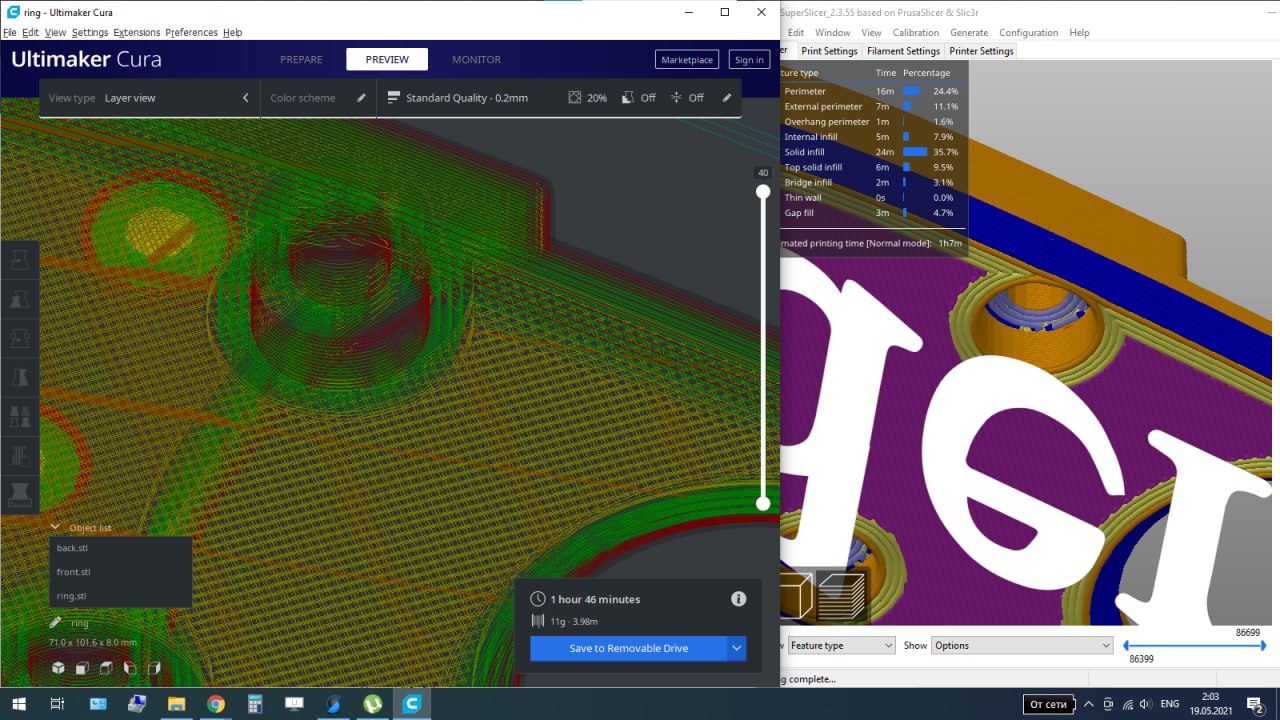The height and width of the screenshot is (720, 1280).
Task: Switch Cura camera to 3D view cube
Action: point(58,667)
